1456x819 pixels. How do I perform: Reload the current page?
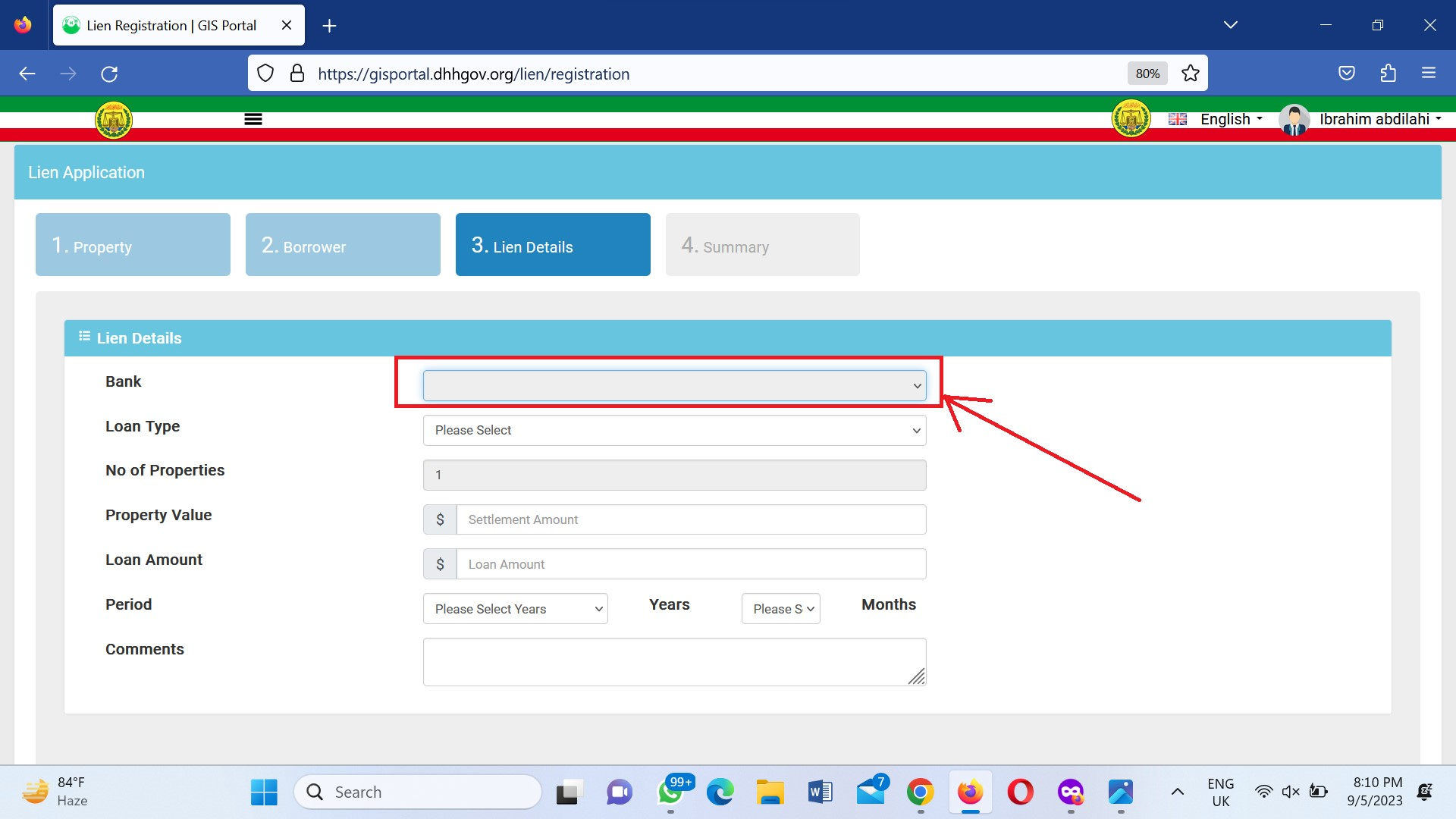tap(109, 74)
